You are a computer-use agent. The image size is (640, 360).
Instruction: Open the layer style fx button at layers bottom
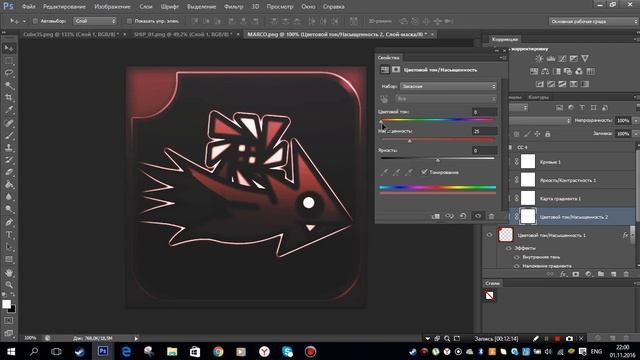coord(563,274)
